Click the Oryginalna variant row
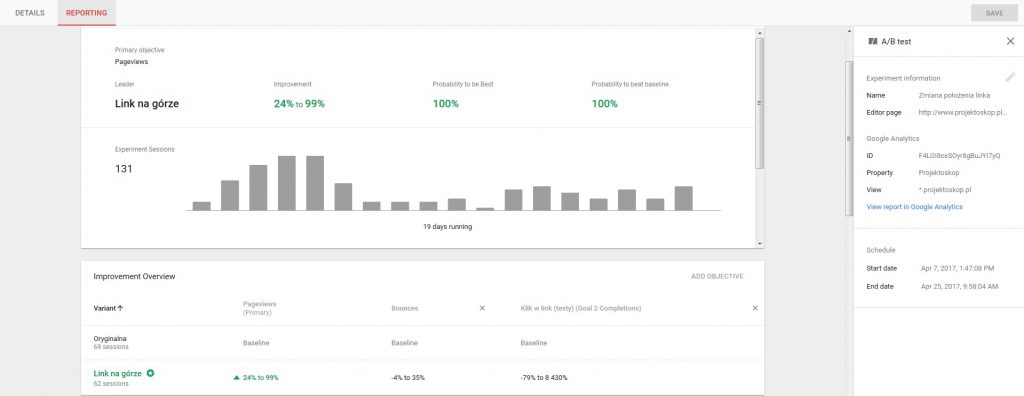Image resolution: width=1024 pixels, height=396 pixels. pyautogui.click(x=422, y=343)
